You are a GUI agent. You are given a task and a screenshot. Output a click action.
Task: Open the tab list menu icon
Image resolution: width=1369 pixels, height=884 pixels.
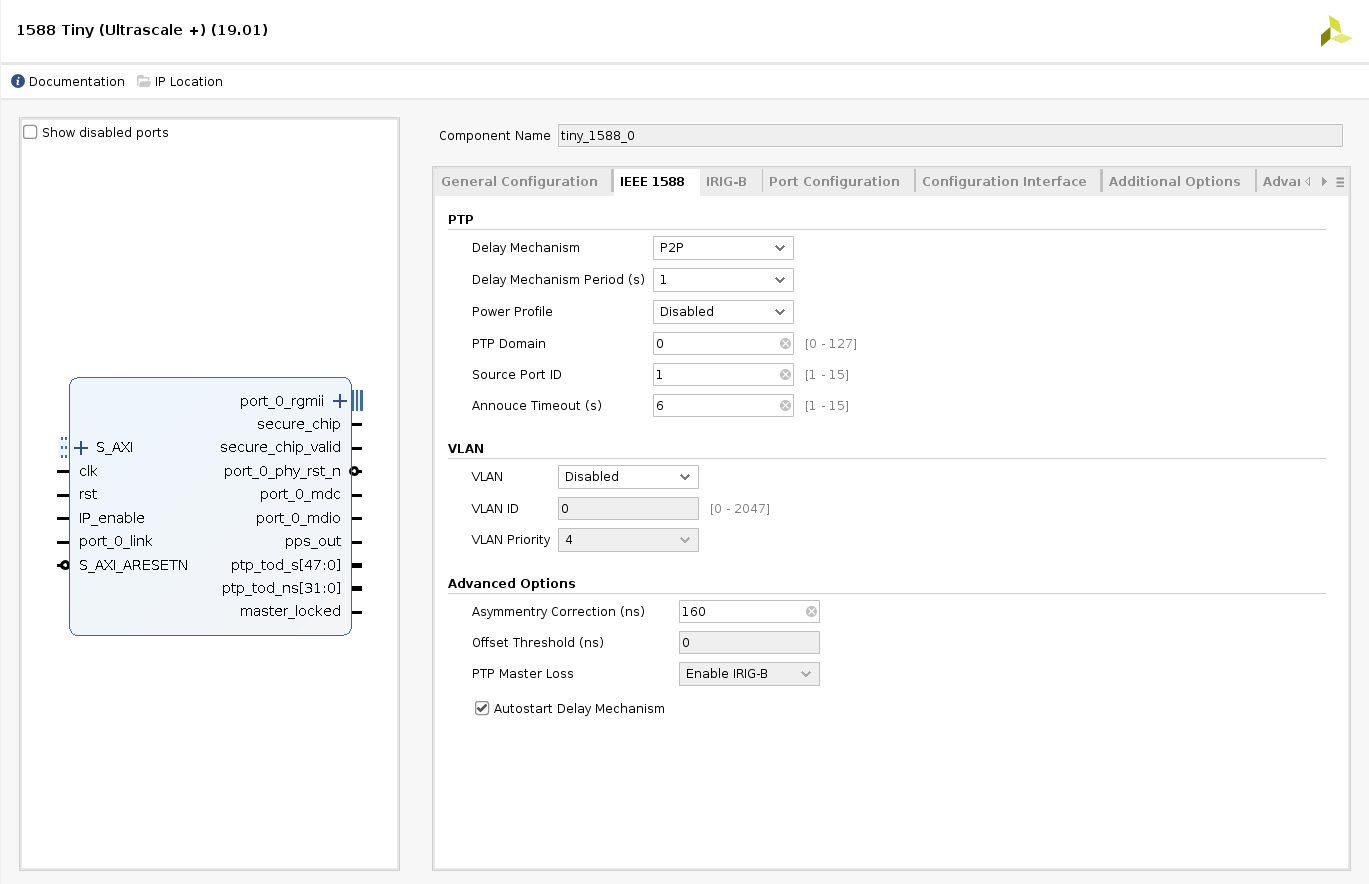(1340, 182)
